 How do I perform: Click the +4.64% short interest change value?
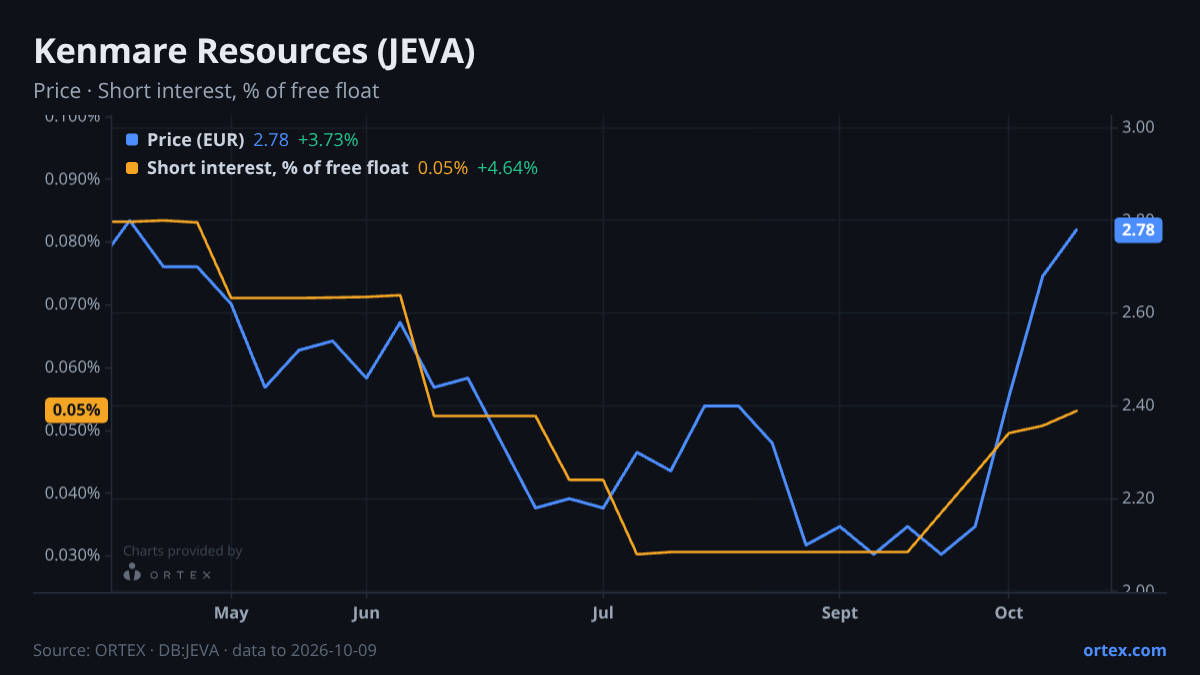[x=507, y=168]
